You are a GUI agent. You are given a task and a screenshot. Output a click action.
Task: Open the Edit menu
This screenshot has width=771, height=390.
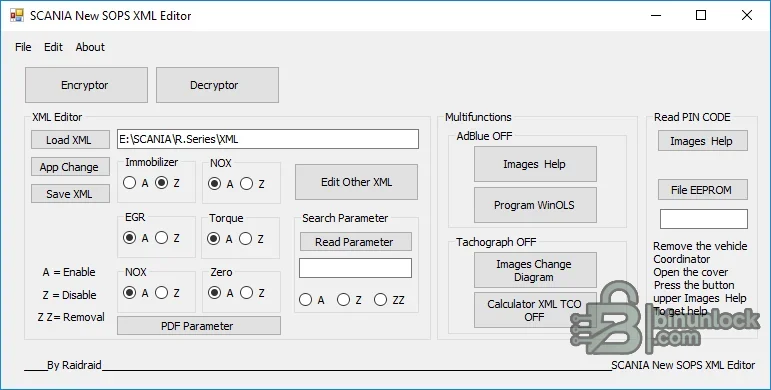point(53,47)
